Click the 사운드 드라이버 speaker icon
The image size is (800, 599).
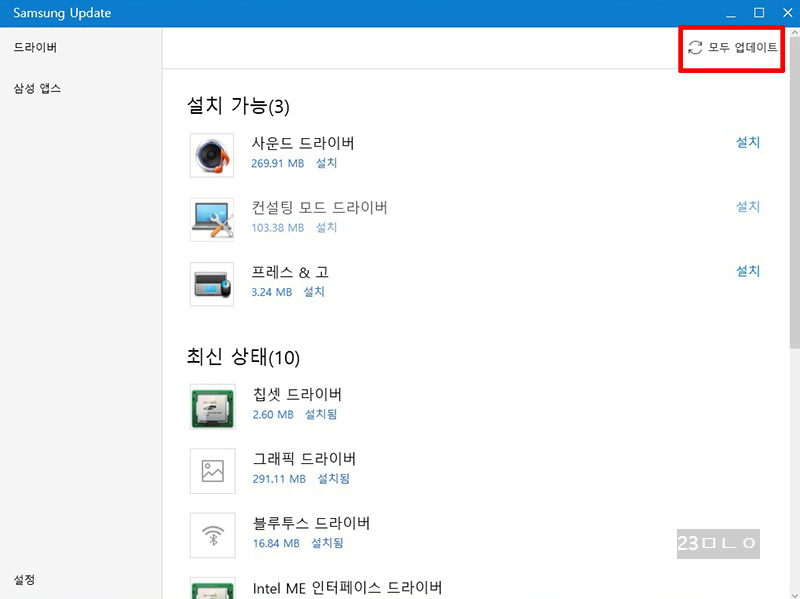[x=212, y=156]
